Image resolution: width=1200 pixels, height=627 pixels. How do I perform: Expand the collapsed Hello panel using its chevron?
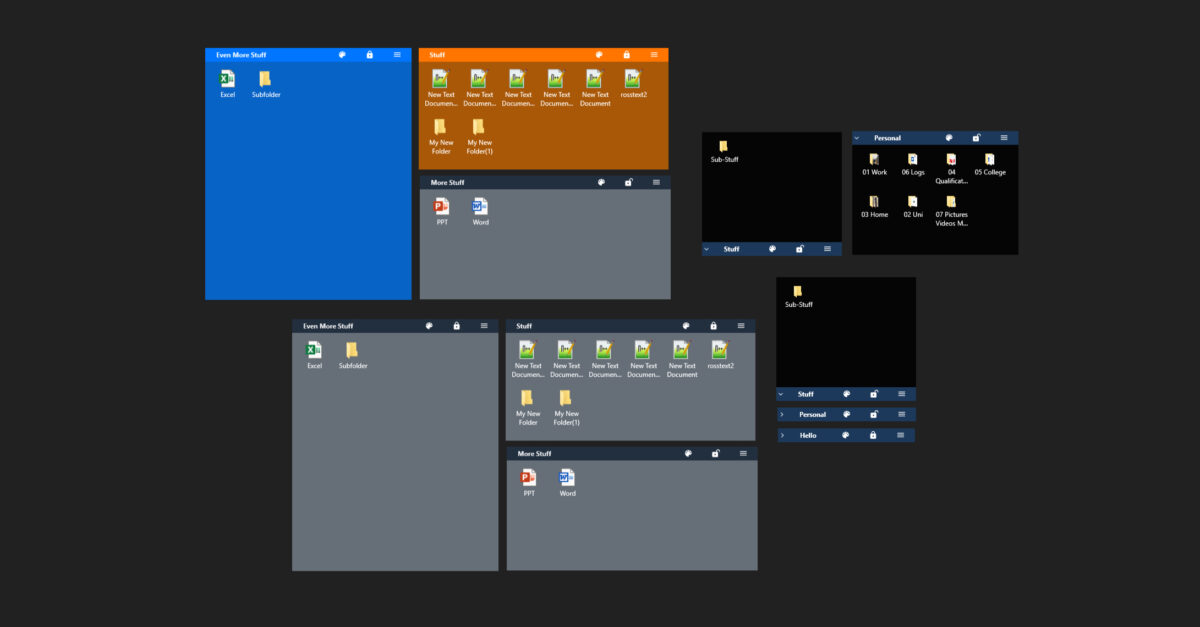[x=782, y=436]
